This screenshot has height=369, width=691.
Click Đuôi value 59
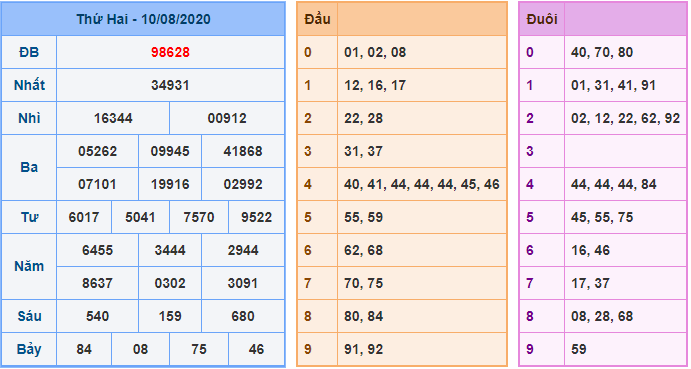pos(579,349)
